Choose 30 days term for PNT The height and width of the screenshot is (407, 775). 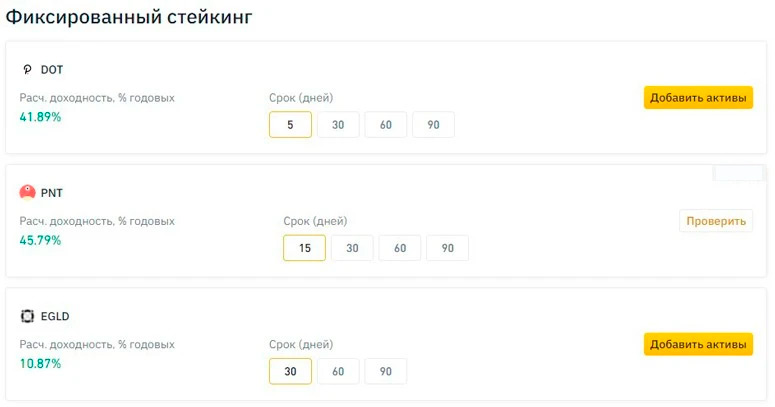point(352,248)
